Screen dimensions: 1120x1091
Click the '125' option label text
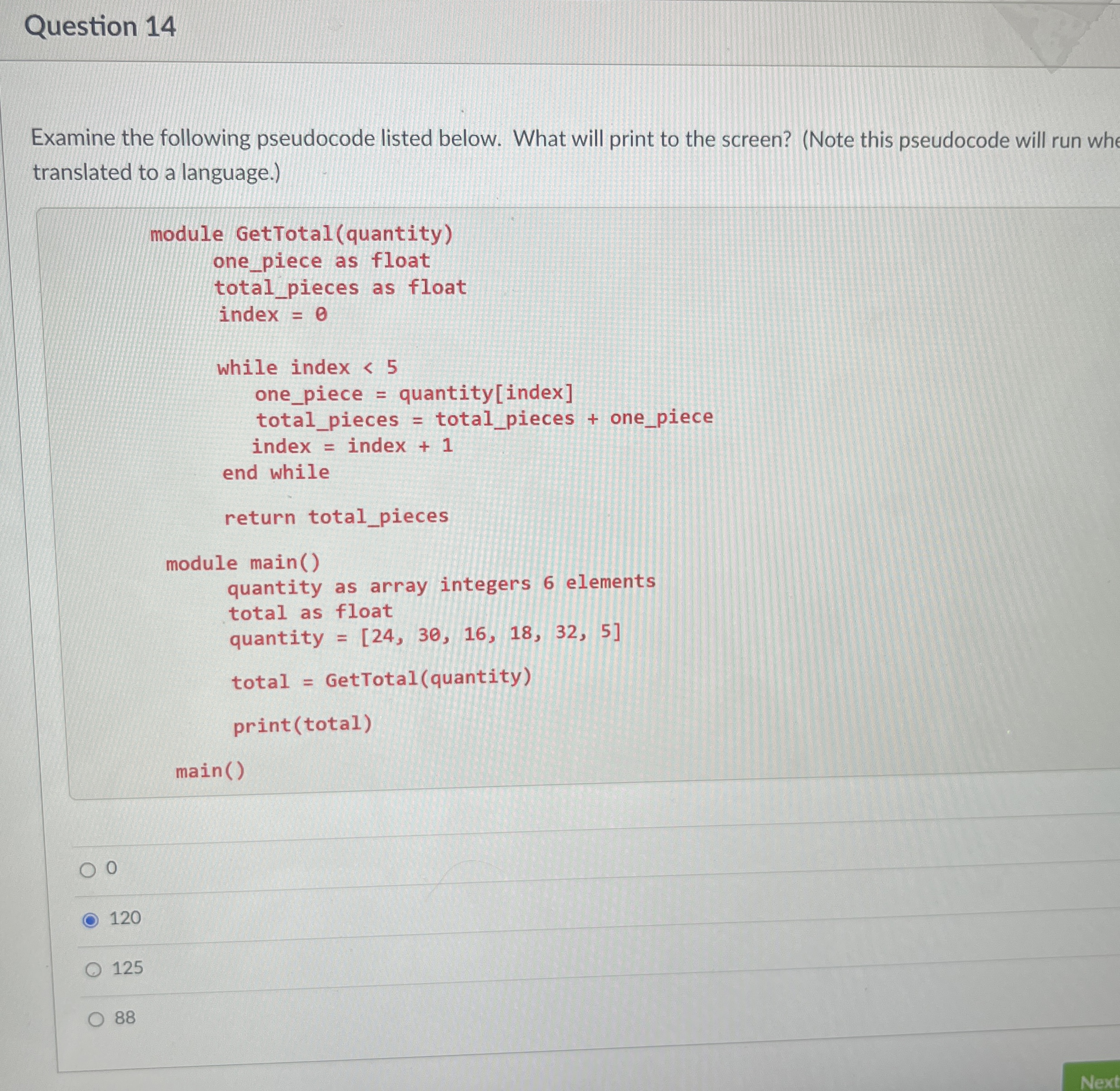[128, 968]
